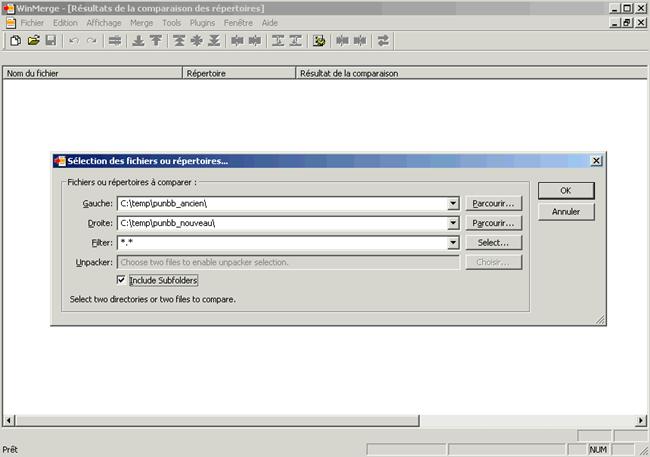Click the Refresh arrows toolbar icon
This screenshot has width=650, height=457.
tap(384, 41)
